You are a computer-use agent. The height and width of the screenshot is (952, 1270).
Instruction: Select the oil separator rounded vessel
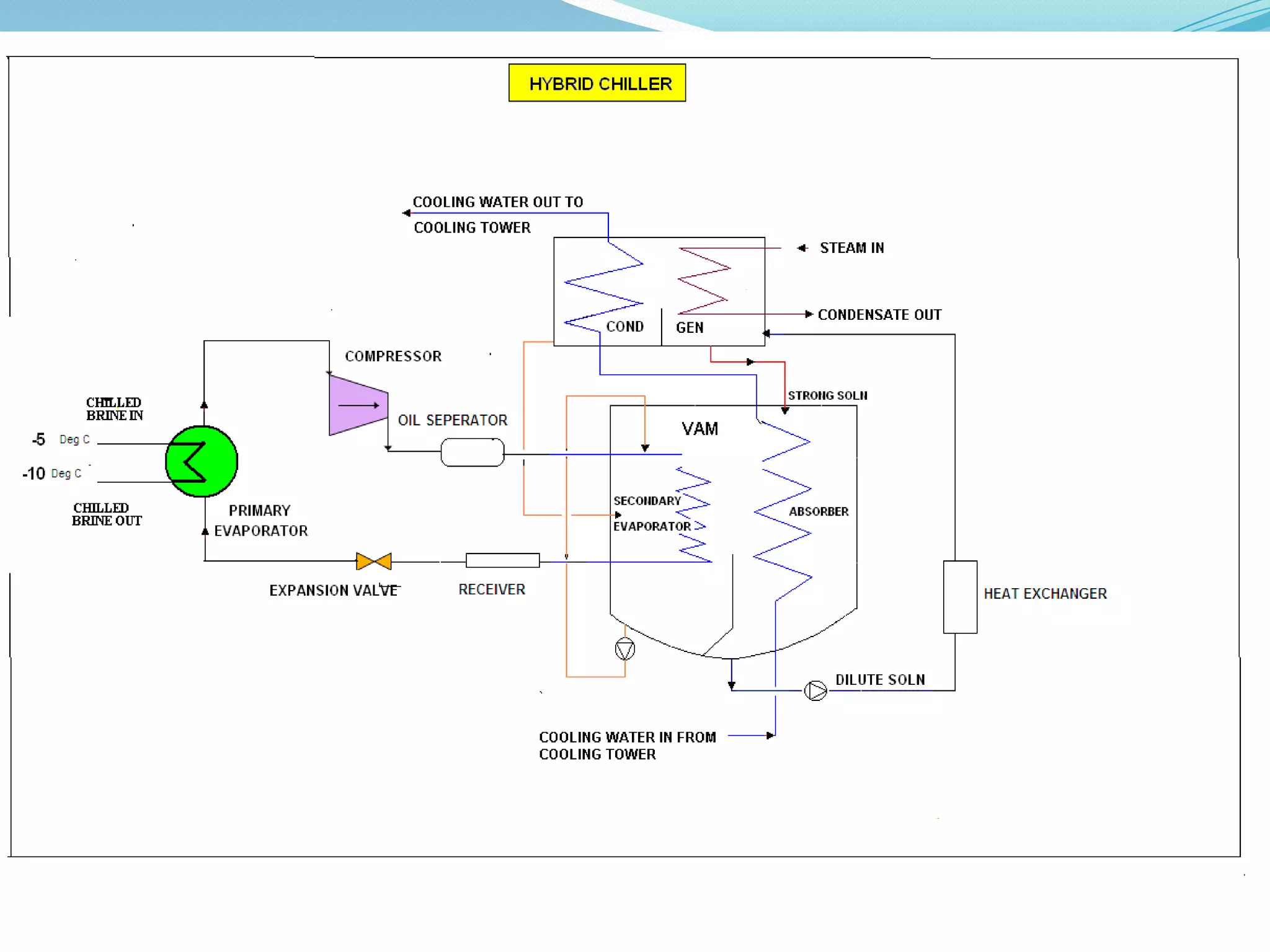[x=472, y=452]
